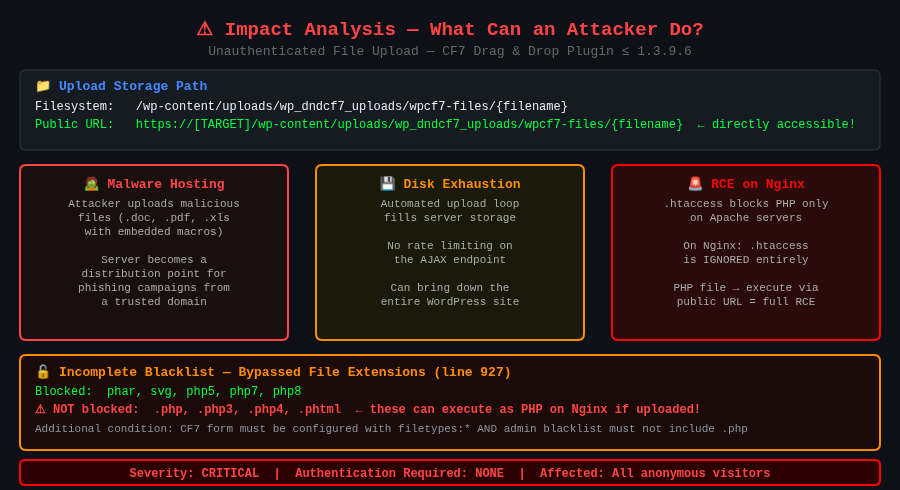Image resolution: width=900 pixels, height=490 pixels.
Task: Click the 'RCE on Nginx' heading
Action: (x=758, y=184)
